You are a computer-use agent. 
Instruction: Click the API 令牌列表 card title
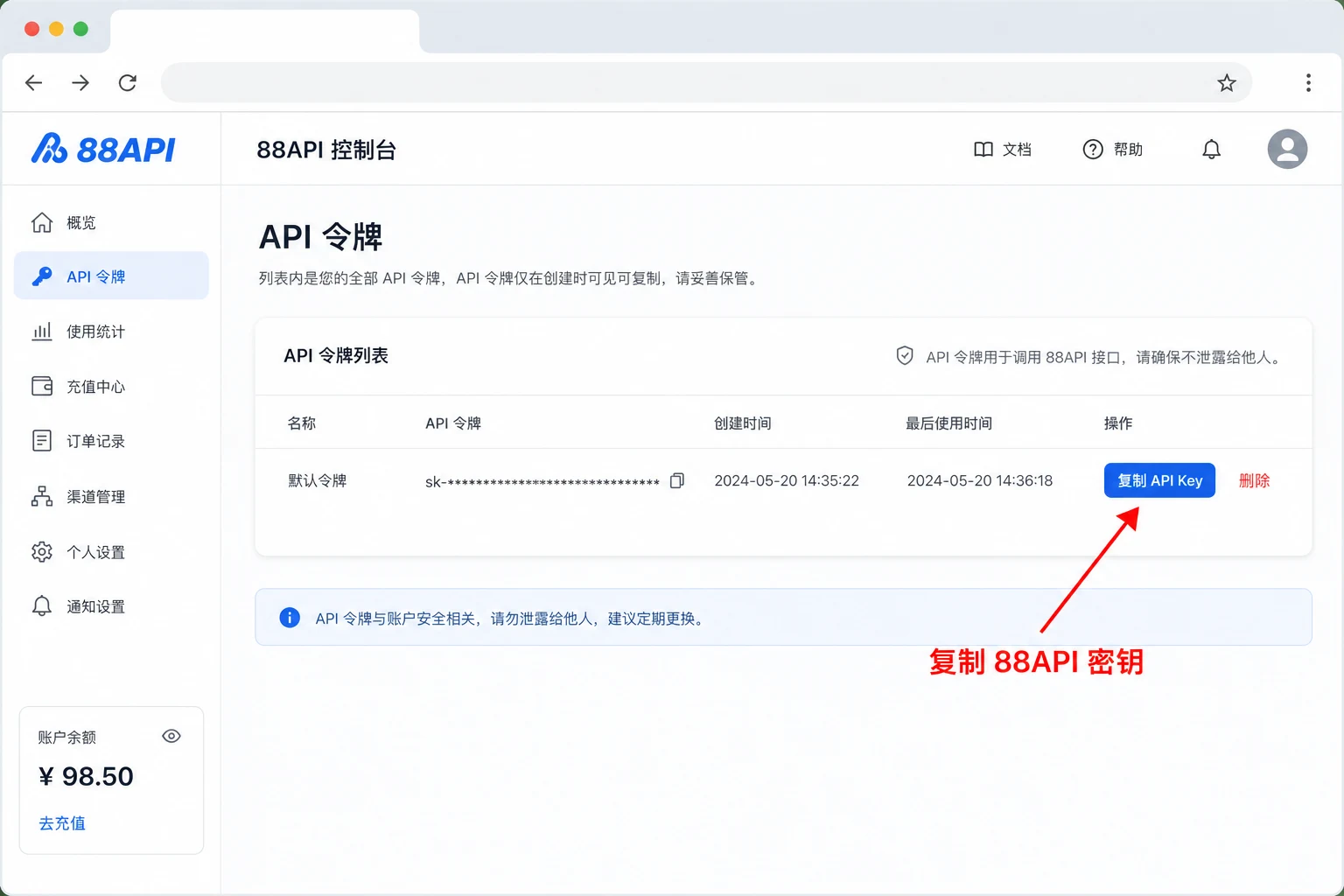click(x=336, y=356)
